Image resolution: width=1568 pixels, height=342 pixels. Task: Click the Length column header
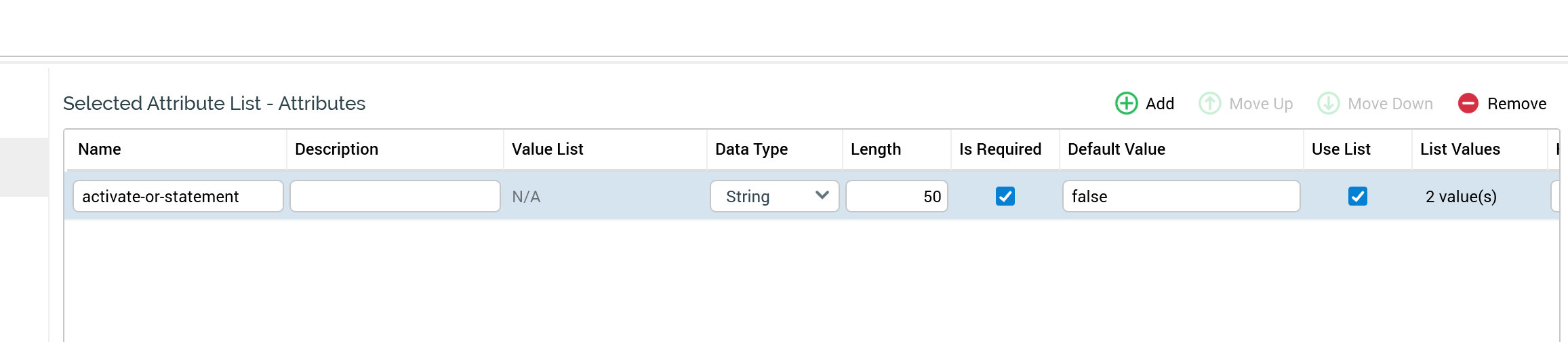(876, 149)
